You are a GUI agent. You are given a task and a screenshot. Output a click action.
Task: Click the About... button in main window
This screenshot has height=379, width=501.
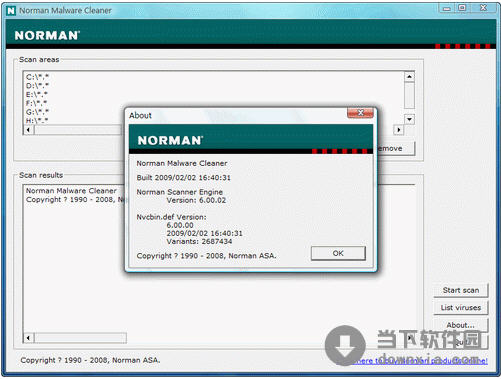tap(461, 325)
